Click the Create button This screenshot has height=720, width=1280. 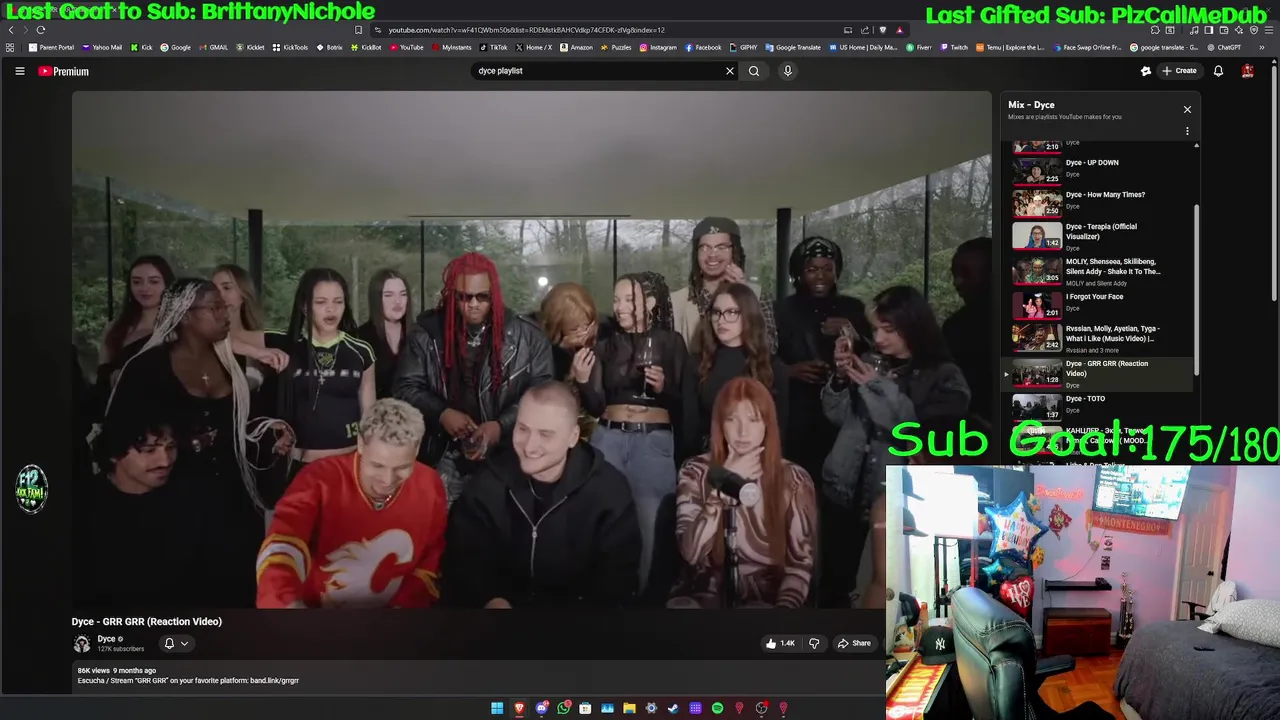tap(1179, 71)
